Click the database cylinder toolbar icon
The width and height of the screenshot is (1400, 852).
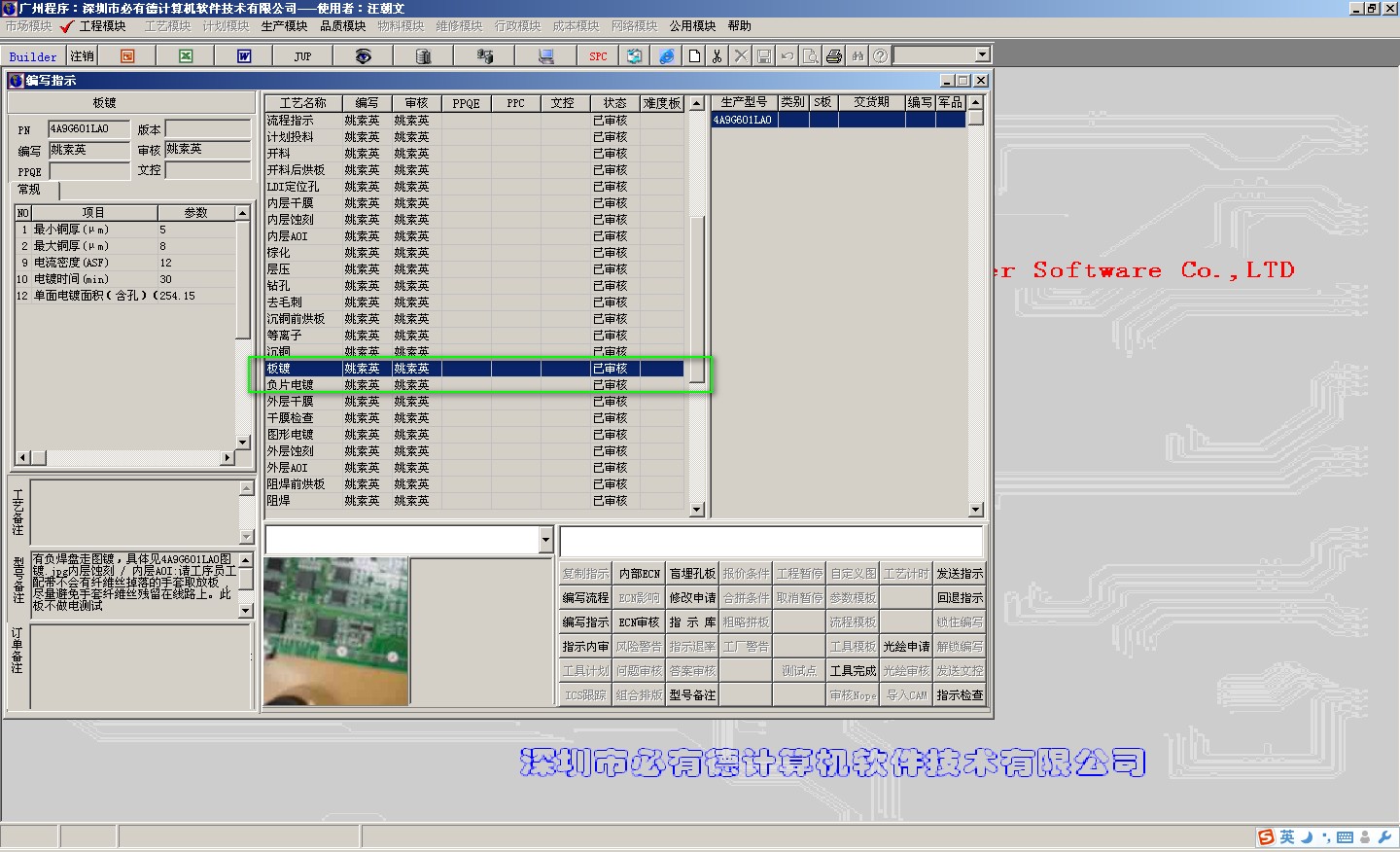(x=423, y=56)
